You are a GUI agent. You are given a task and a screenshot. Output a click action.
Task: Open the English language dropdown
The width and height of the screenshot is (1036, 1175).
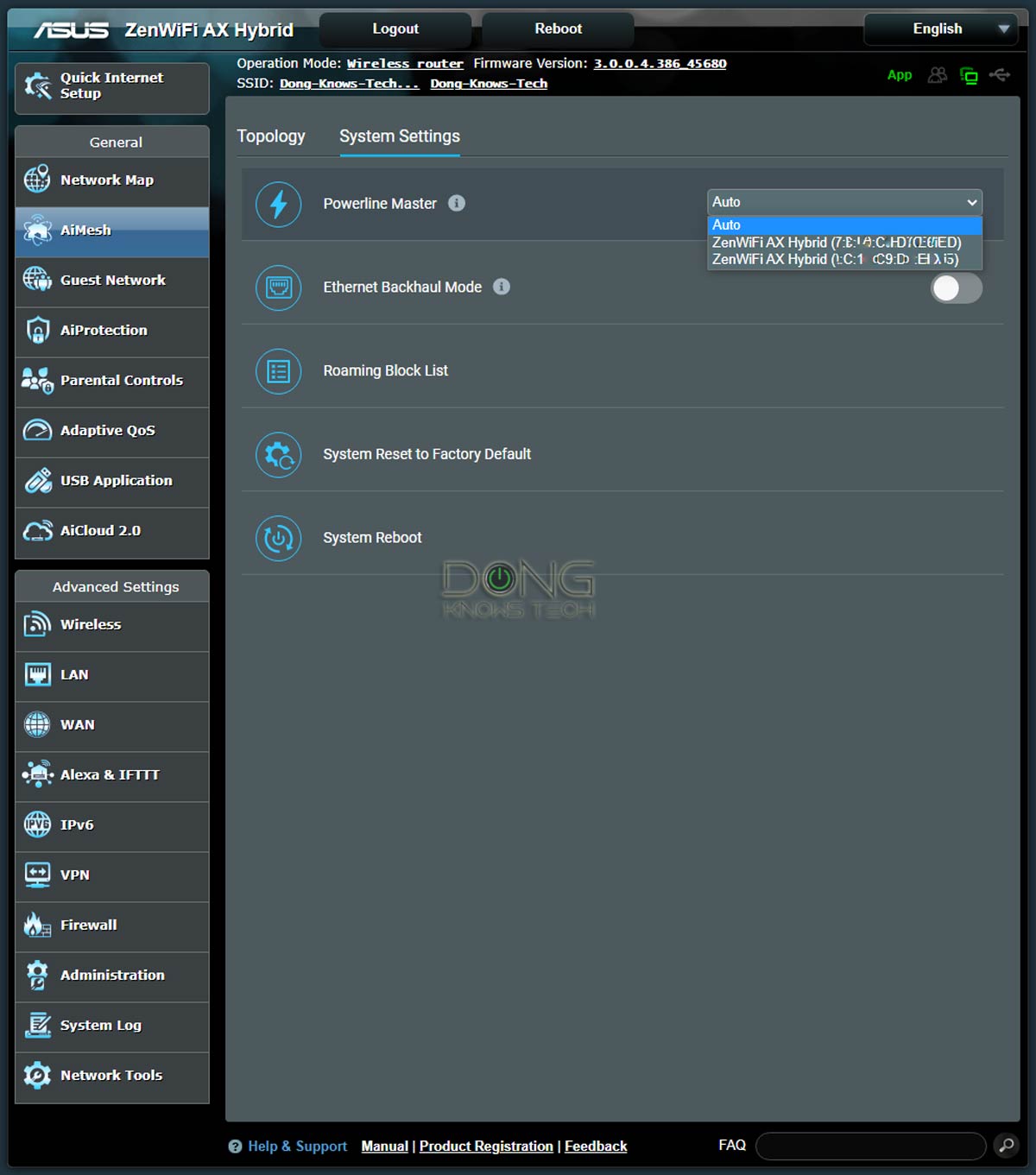940,28
